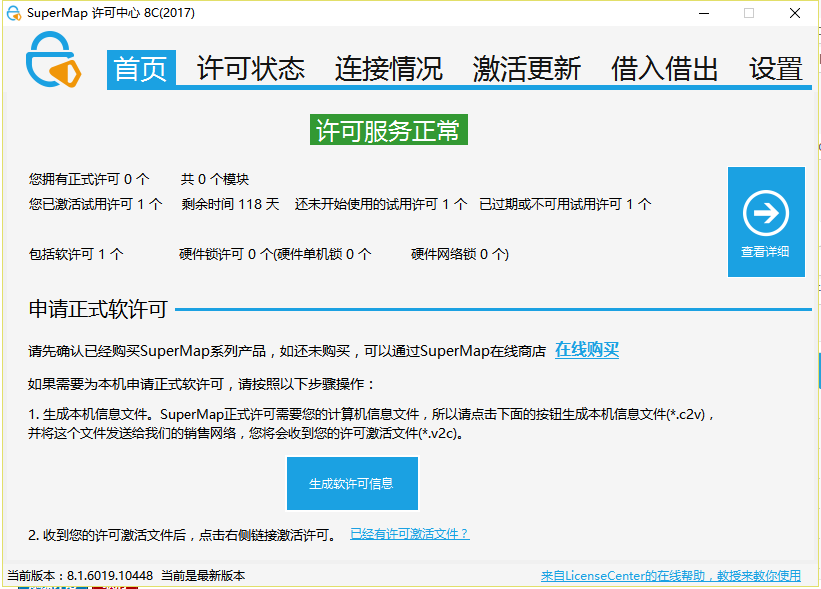The height and width of the screenshot is (589, 821).
Task: Click 还未开始使用的试用许可 1 个
Action: coord(381,204)
